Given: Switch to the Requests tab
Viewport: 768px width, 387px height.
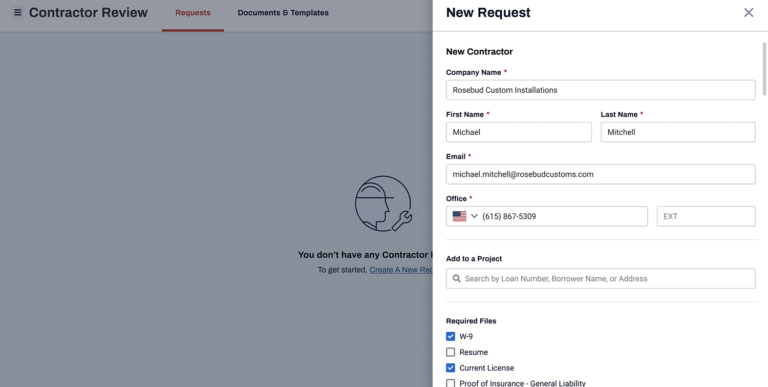Looking at the screenshot, I should (193, 13).
